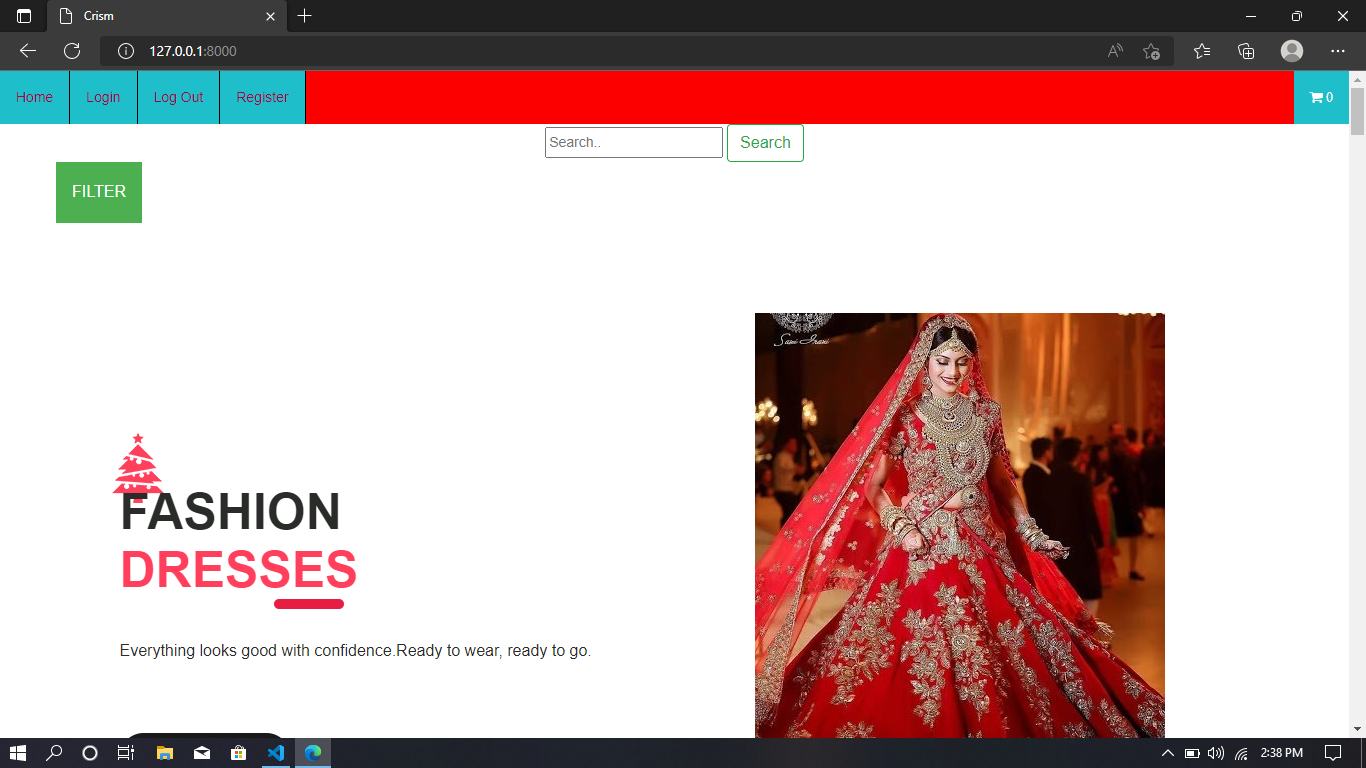
Task: Click the address bar URL 127.0.0.1:8000
Action: pyautogui.click(x=193, y=51)
